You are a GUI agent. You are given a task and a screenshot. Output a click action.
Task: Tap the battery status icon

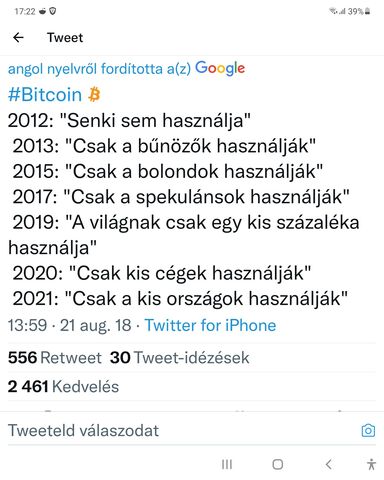(367, 12)
